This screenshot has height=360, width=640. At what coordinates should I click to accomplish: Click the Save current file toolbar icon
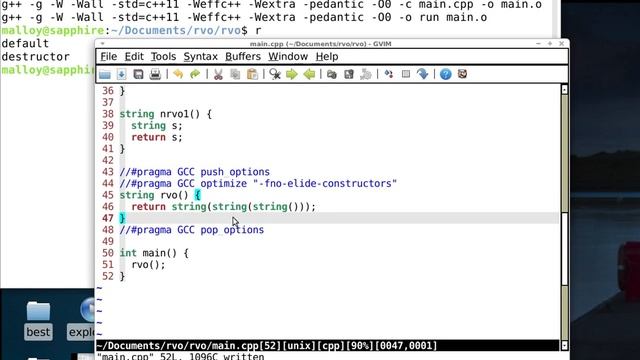coord(121,74)
